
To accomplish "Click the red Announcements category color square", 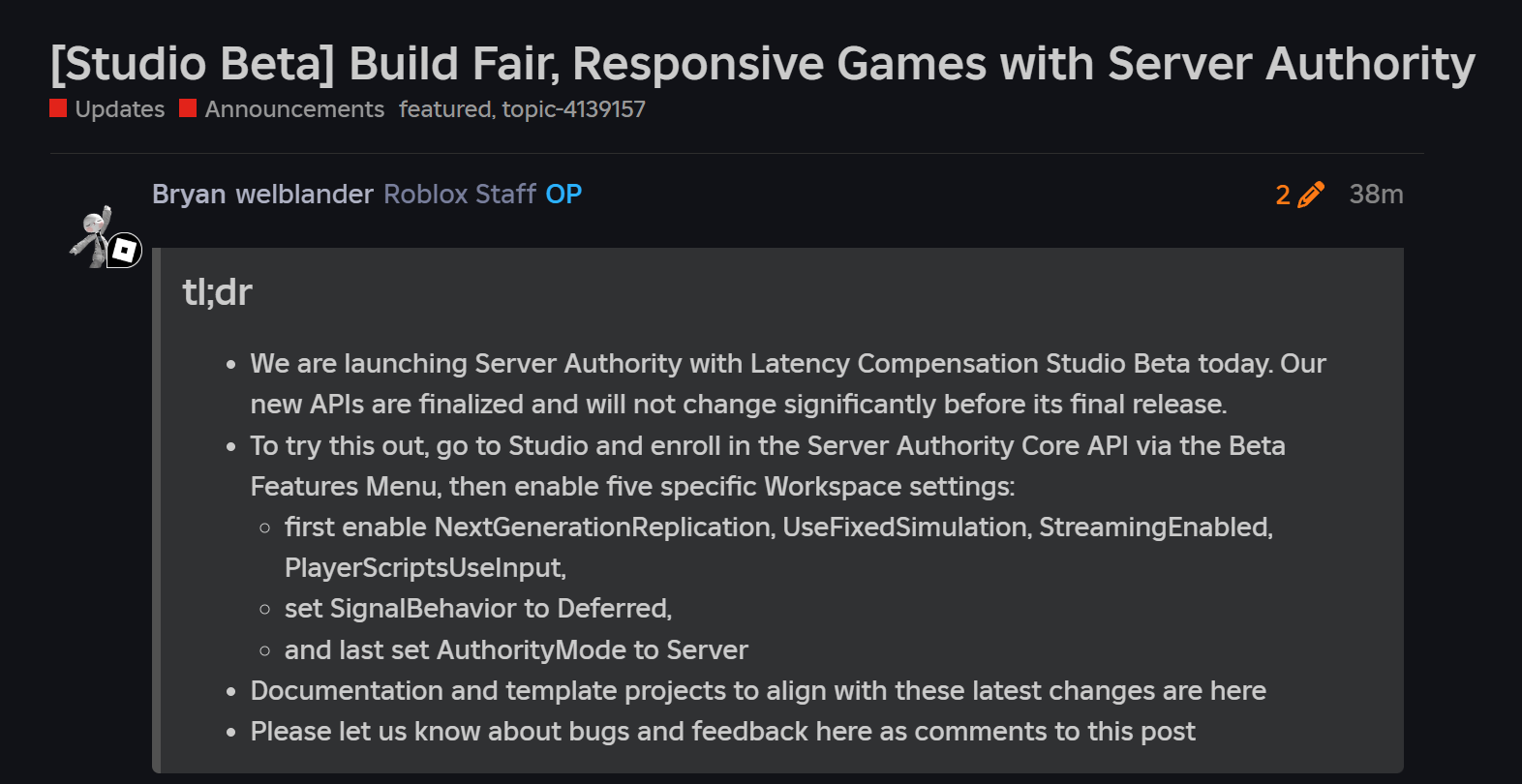I will click(x=188, y=107).
